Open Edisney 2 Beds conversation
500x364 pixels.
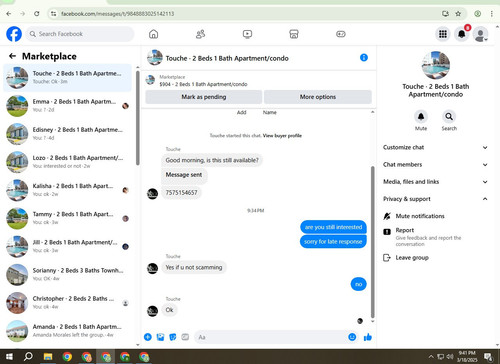pyautogui.click(x=68, y=134)
